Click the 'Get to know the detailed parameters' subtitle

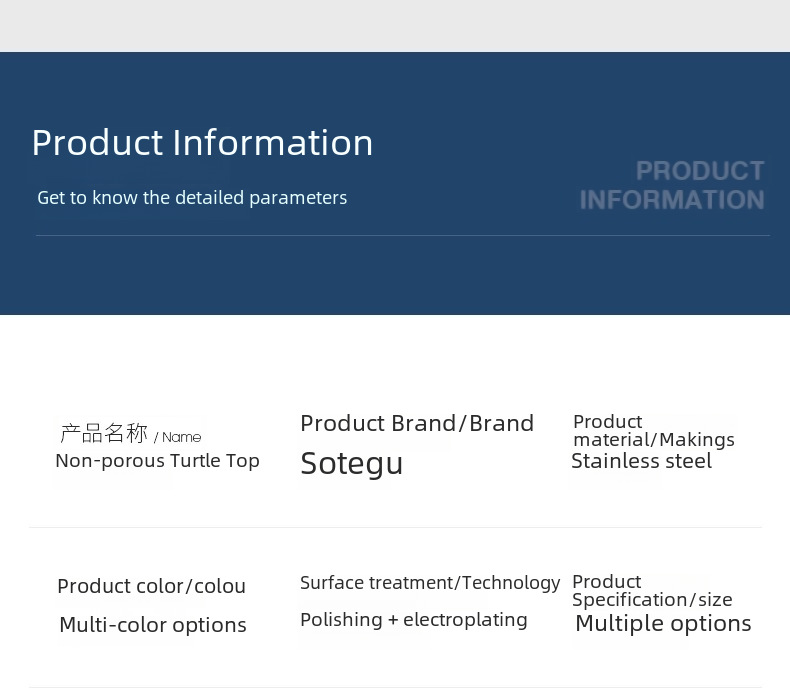point(192,198)
